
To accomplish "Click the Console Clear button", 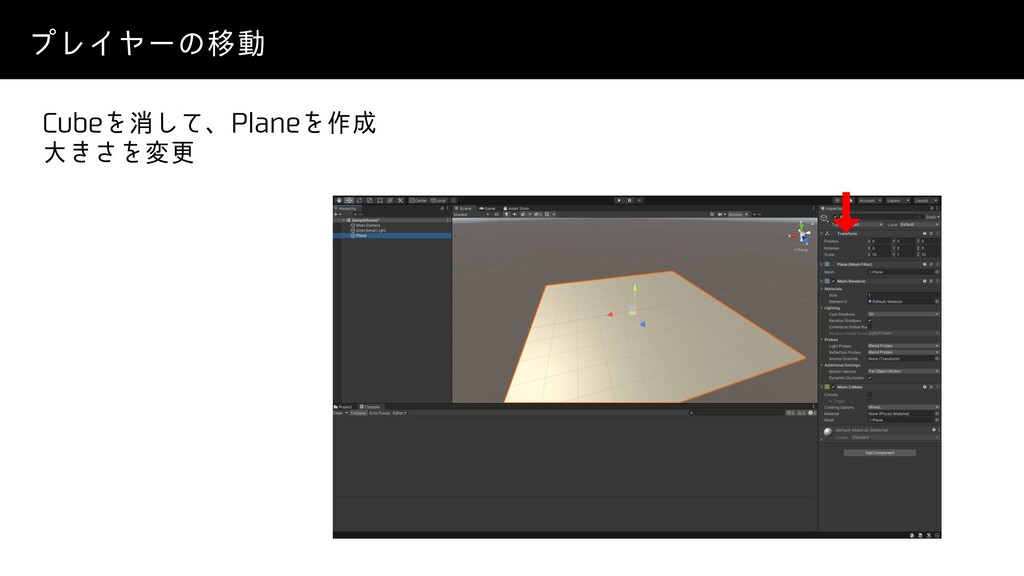I will pyautogui.click(x=338, y=413).
